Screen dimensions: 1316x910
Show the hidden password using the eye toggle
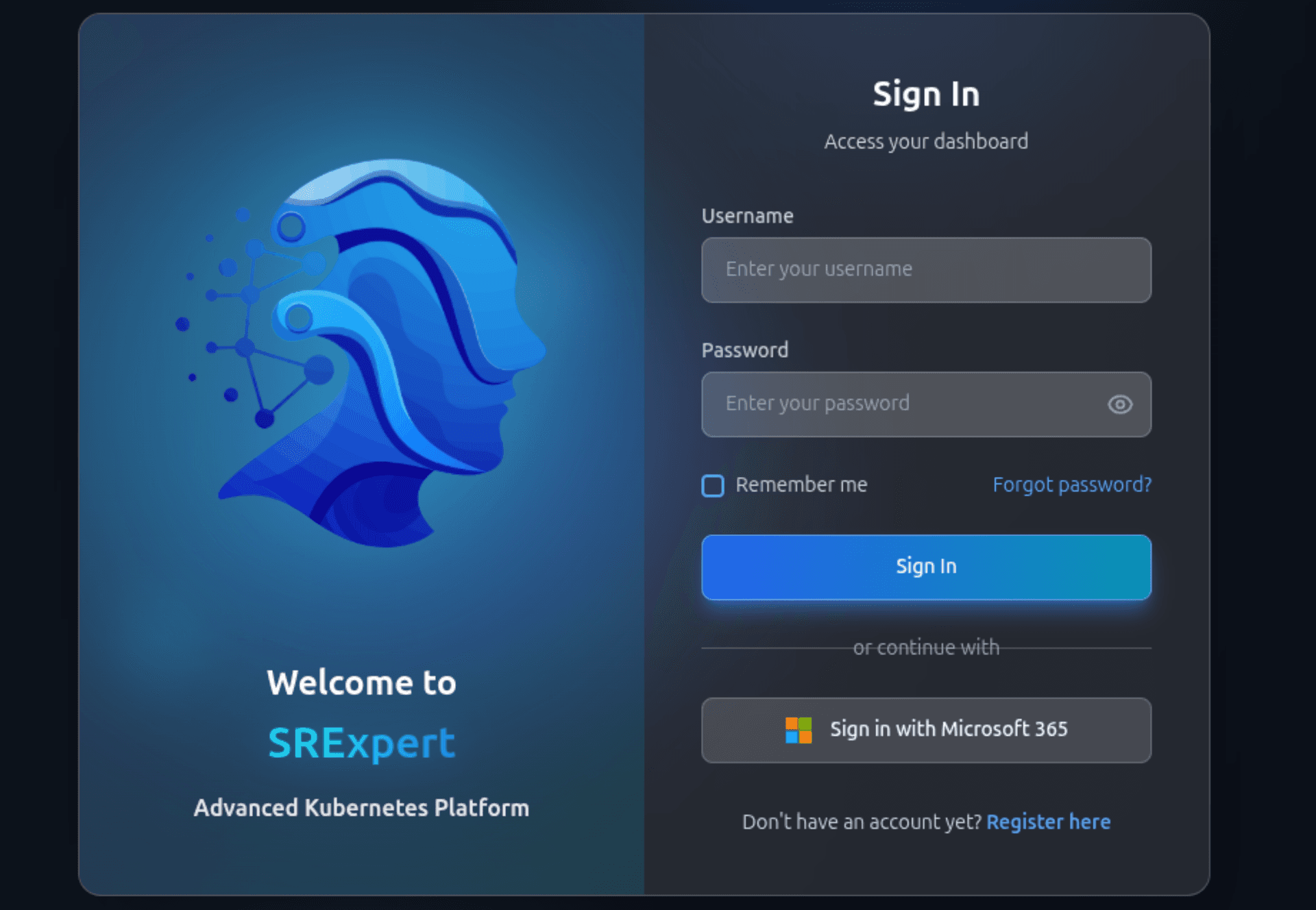click(x=1119, y=405)
